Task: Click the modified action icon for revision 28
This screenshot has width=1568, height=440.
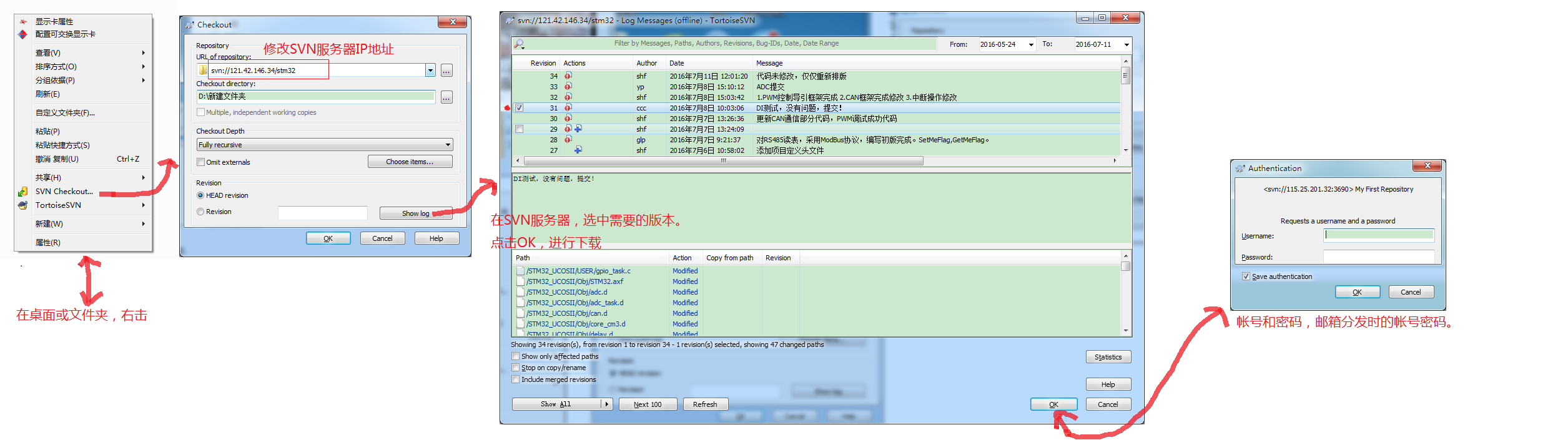Action: pyautogui.click(x=568, y=139)
